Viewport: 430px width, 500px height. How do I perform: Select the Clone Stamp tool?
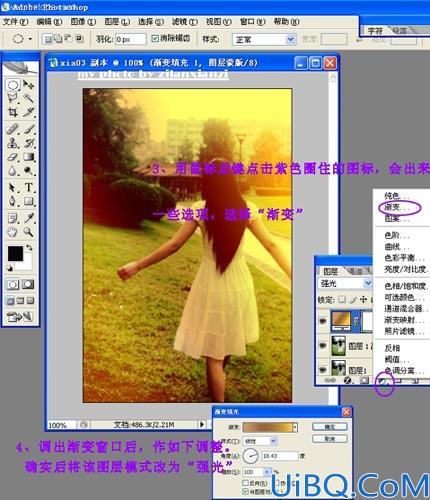coord(13,143)
